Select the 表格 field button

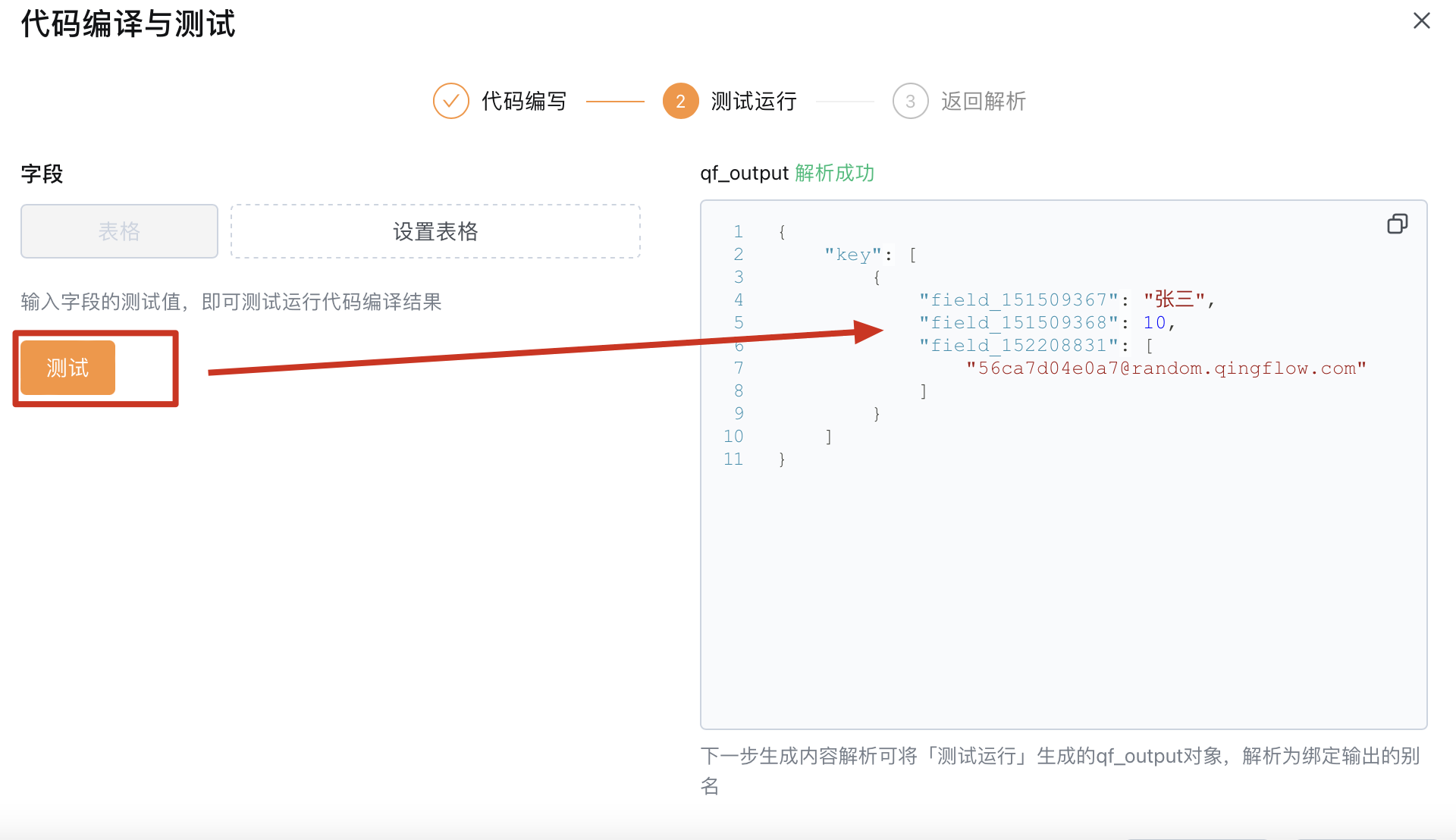click(119, 231)
